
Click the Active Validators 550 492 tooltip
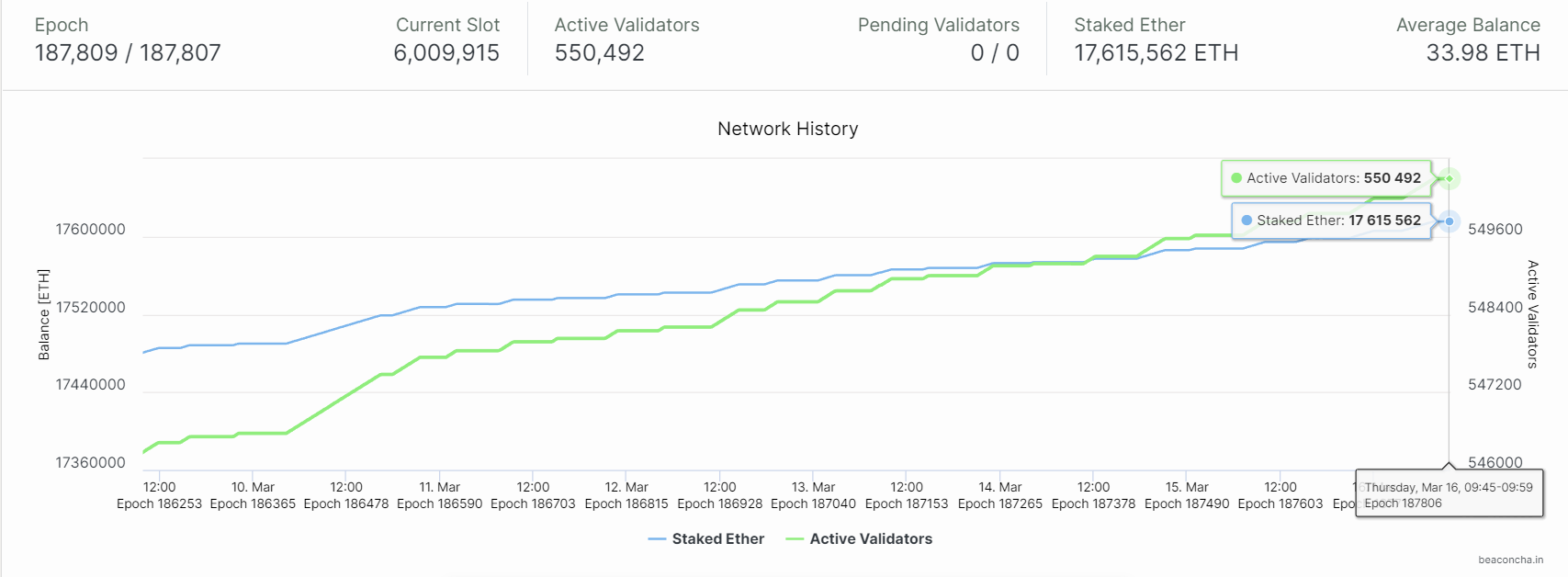(1326, 178)
